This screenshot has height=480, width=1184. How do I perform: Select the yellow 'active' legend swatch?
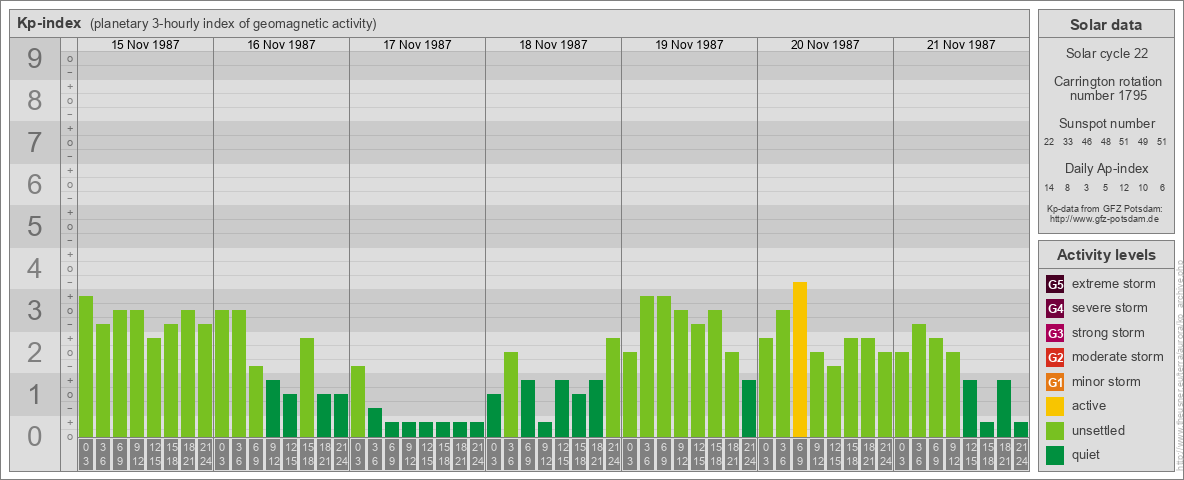(1055, 406)
